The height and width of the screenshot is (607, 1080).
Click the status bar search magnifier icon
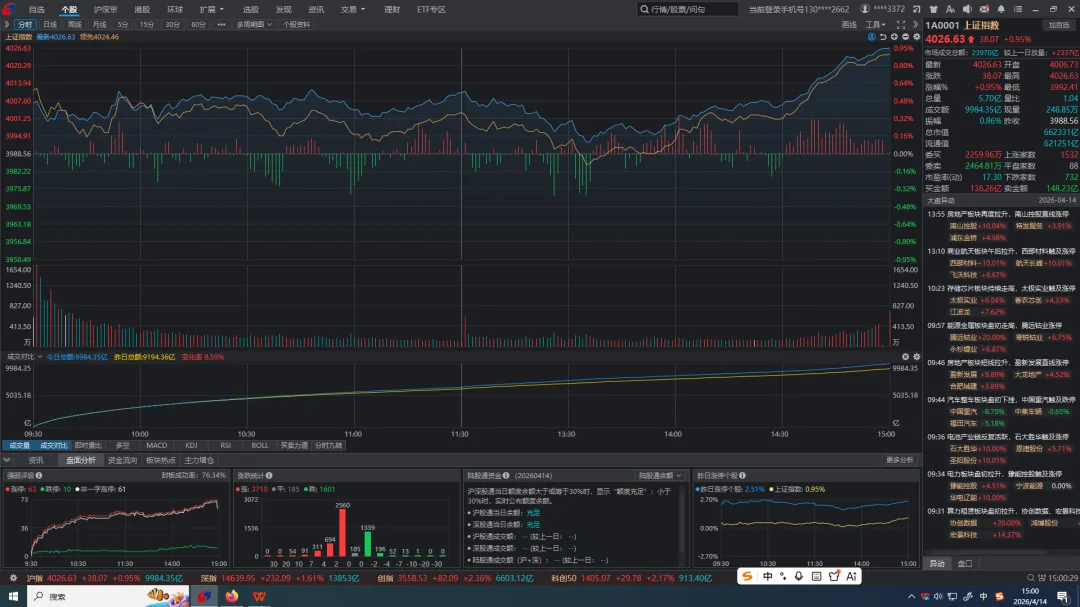pyautogui.click(x=1031, y=578)
